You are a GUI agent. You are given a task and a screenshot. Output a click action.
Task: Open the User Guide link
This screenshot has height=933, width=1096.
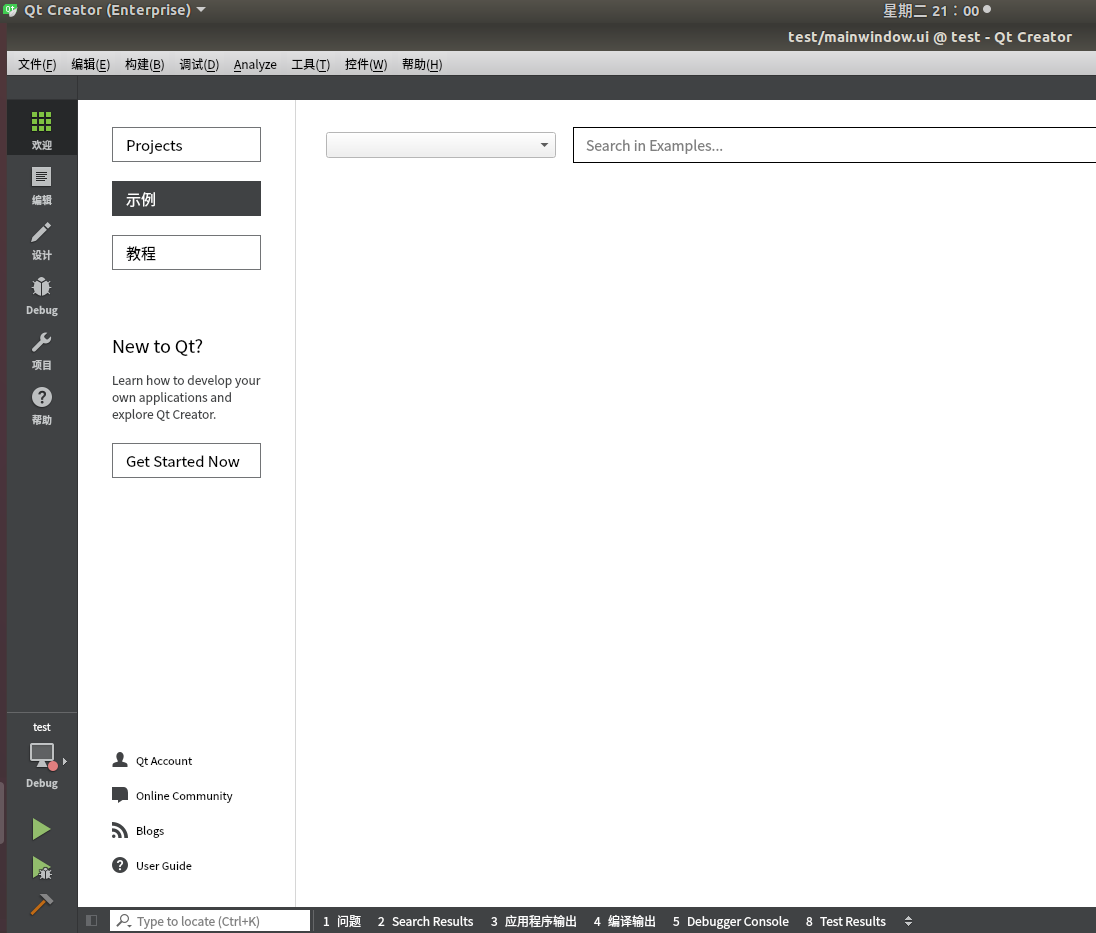164,865
